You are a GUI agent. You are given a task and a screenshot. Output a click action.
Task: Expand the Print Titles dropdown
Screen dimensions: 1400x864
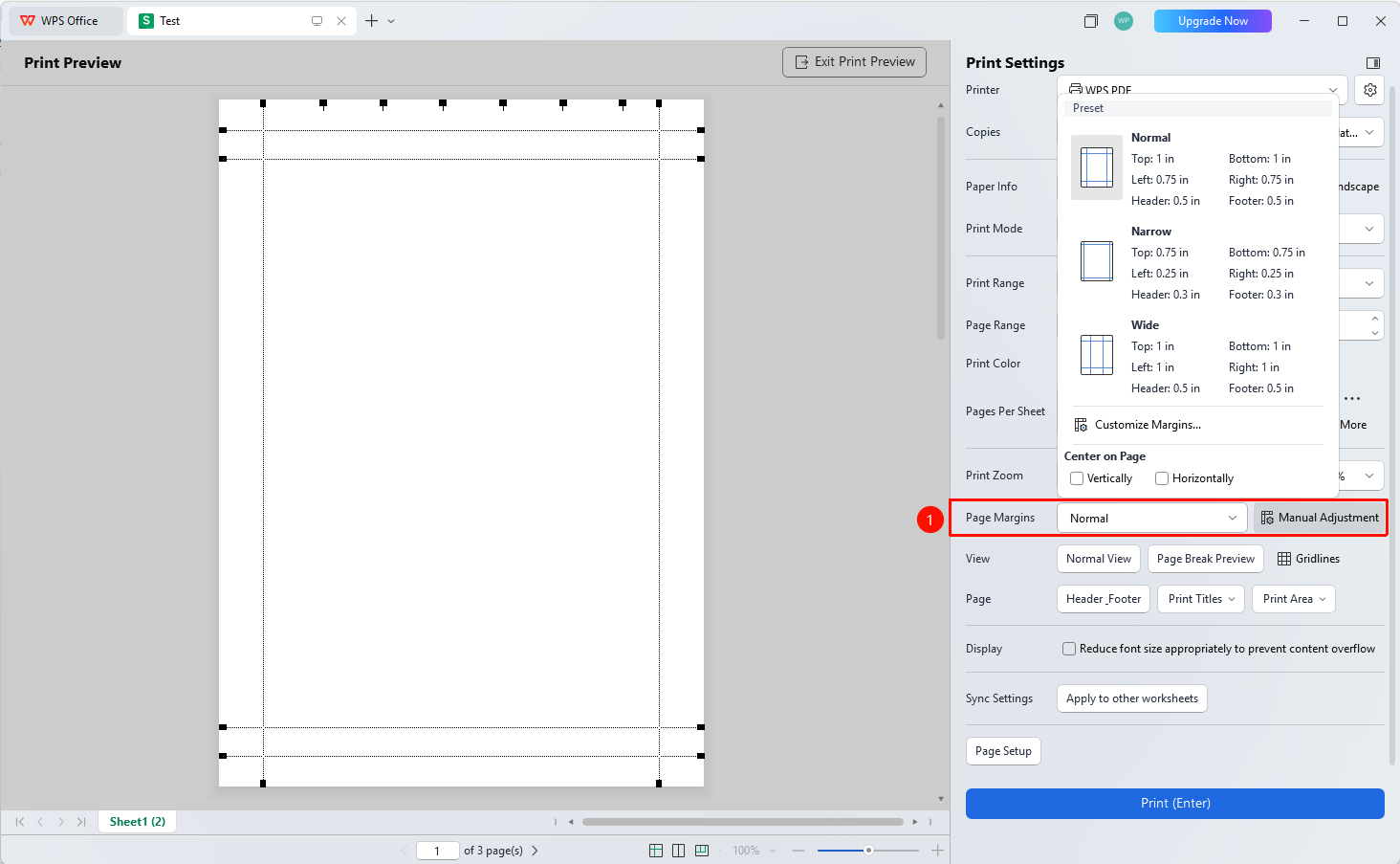click(1201, 599)
